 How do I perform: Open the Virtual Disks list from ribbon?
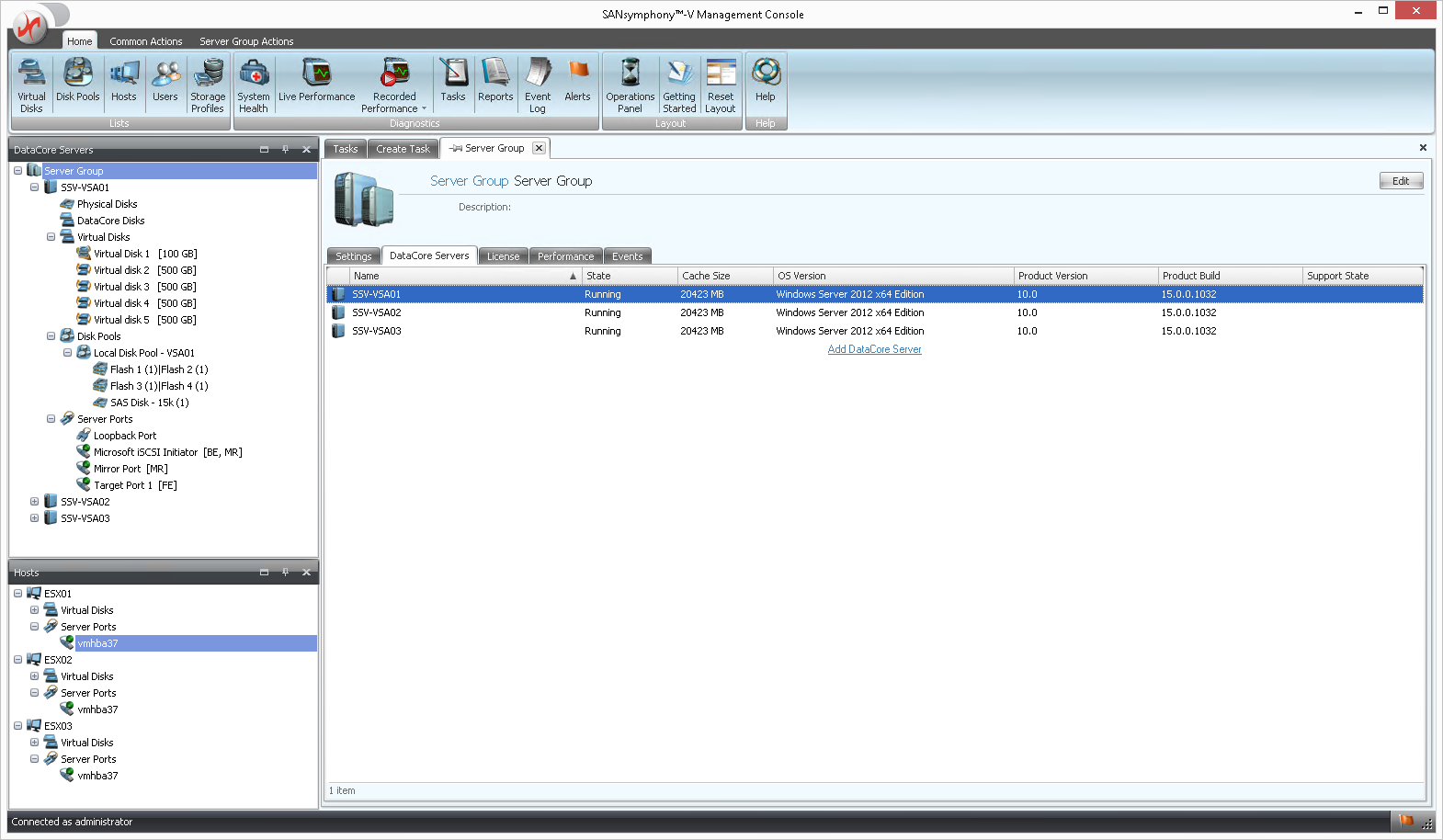coord(31,85)
